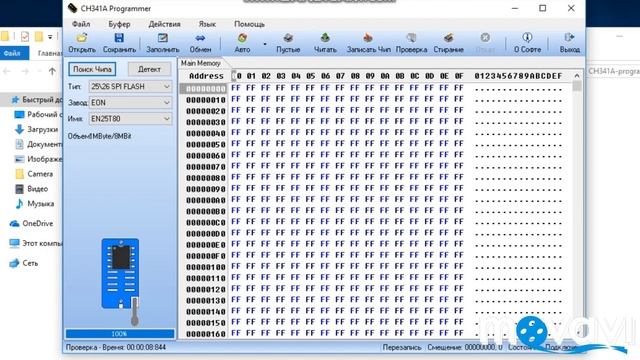Open Изображения folder in Explorer sidebar
The width and height of the screenshot is (640, 360).
pos(38,159)
